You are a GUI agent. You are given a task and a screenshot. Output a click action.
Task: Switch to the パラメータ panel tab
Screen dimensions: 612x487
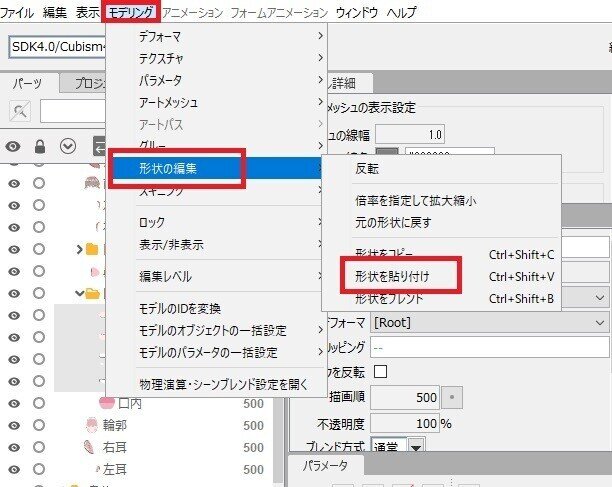click(325, 465)
